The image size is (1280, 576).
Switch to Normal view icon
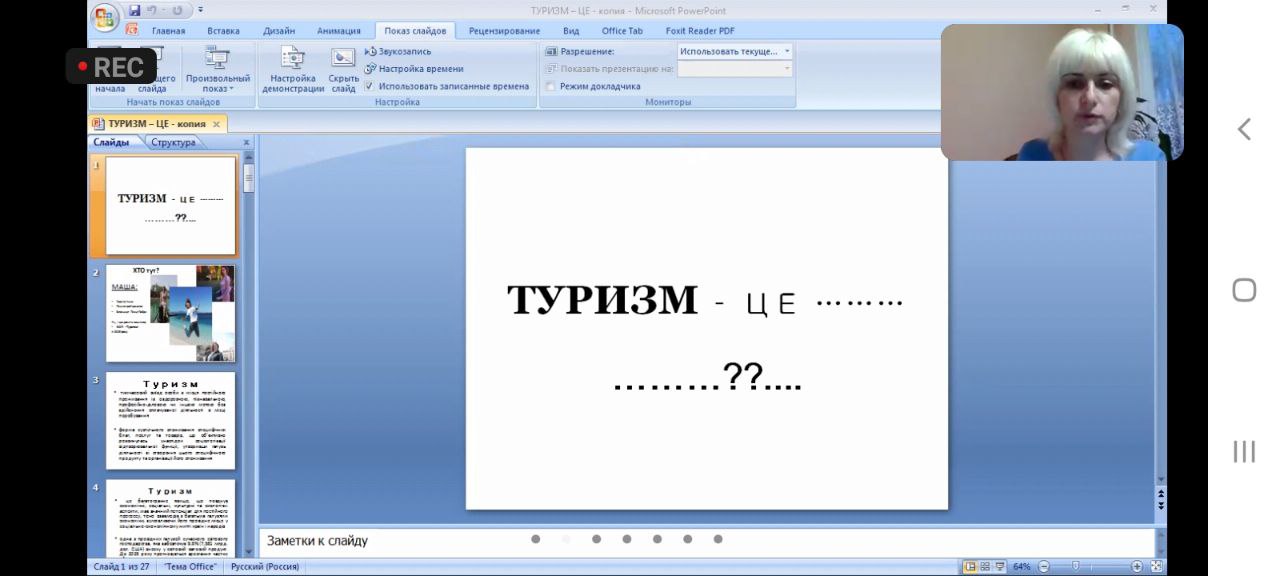tap(970, 566)
